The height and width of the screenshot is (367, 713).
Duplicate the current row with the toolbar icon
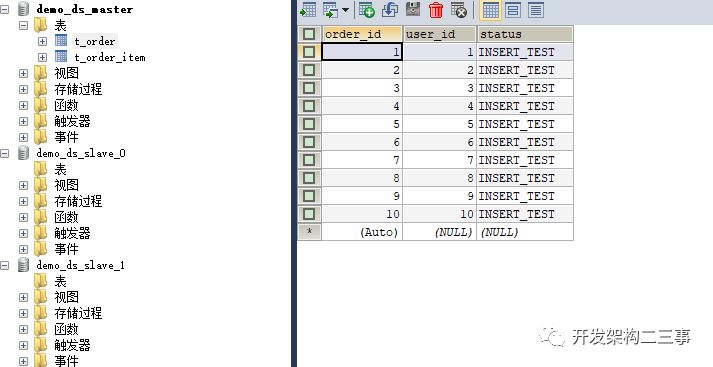click(x=390, y=10)
